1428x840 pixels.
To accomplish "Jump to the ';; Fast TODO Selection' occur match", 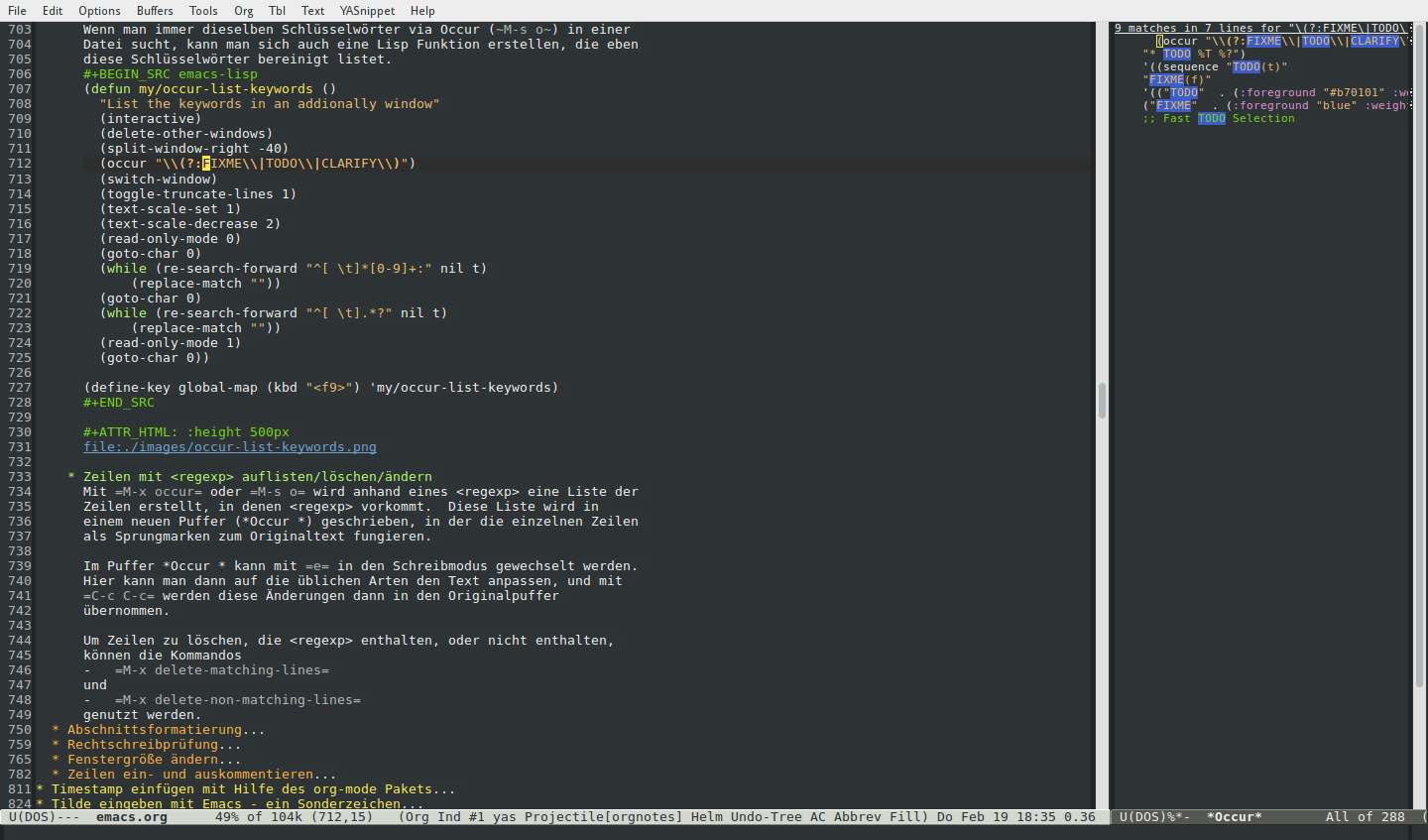I will pyautogui.click(x=1218, y=119).
